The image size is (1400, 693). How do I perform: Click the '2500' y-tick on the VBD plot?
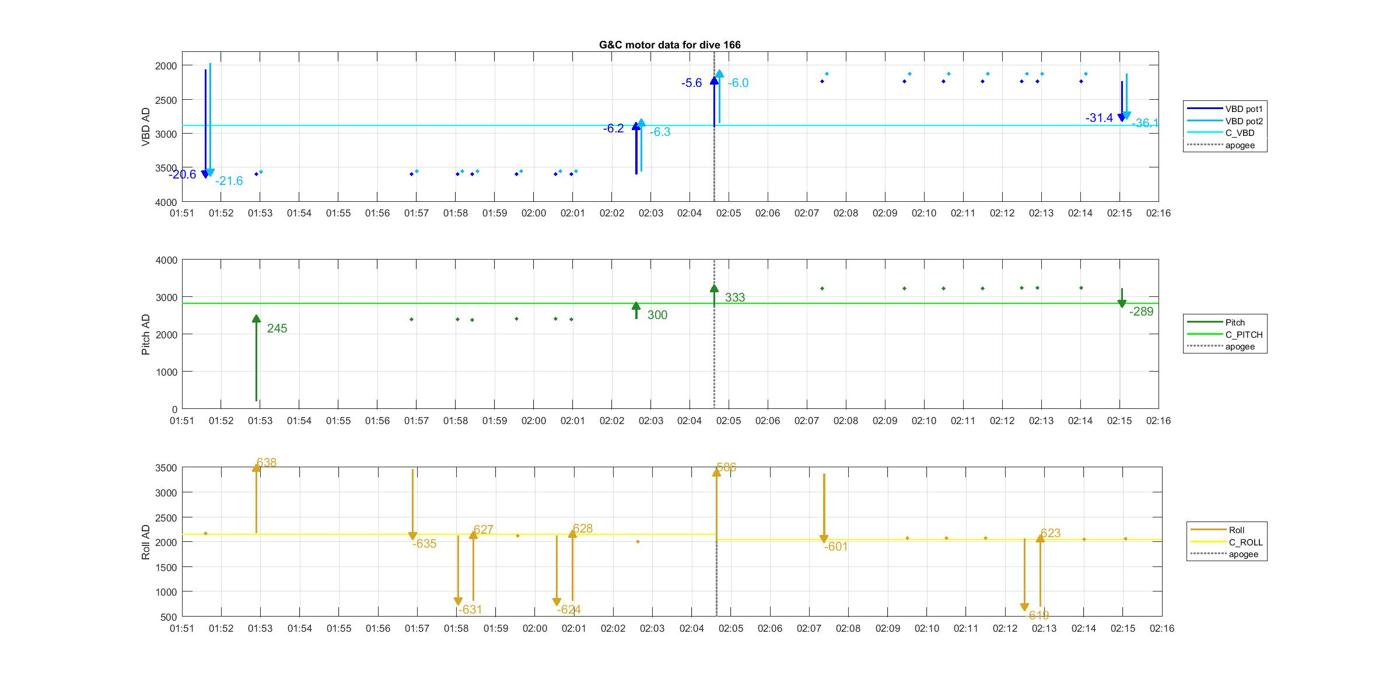coord(166,100)
